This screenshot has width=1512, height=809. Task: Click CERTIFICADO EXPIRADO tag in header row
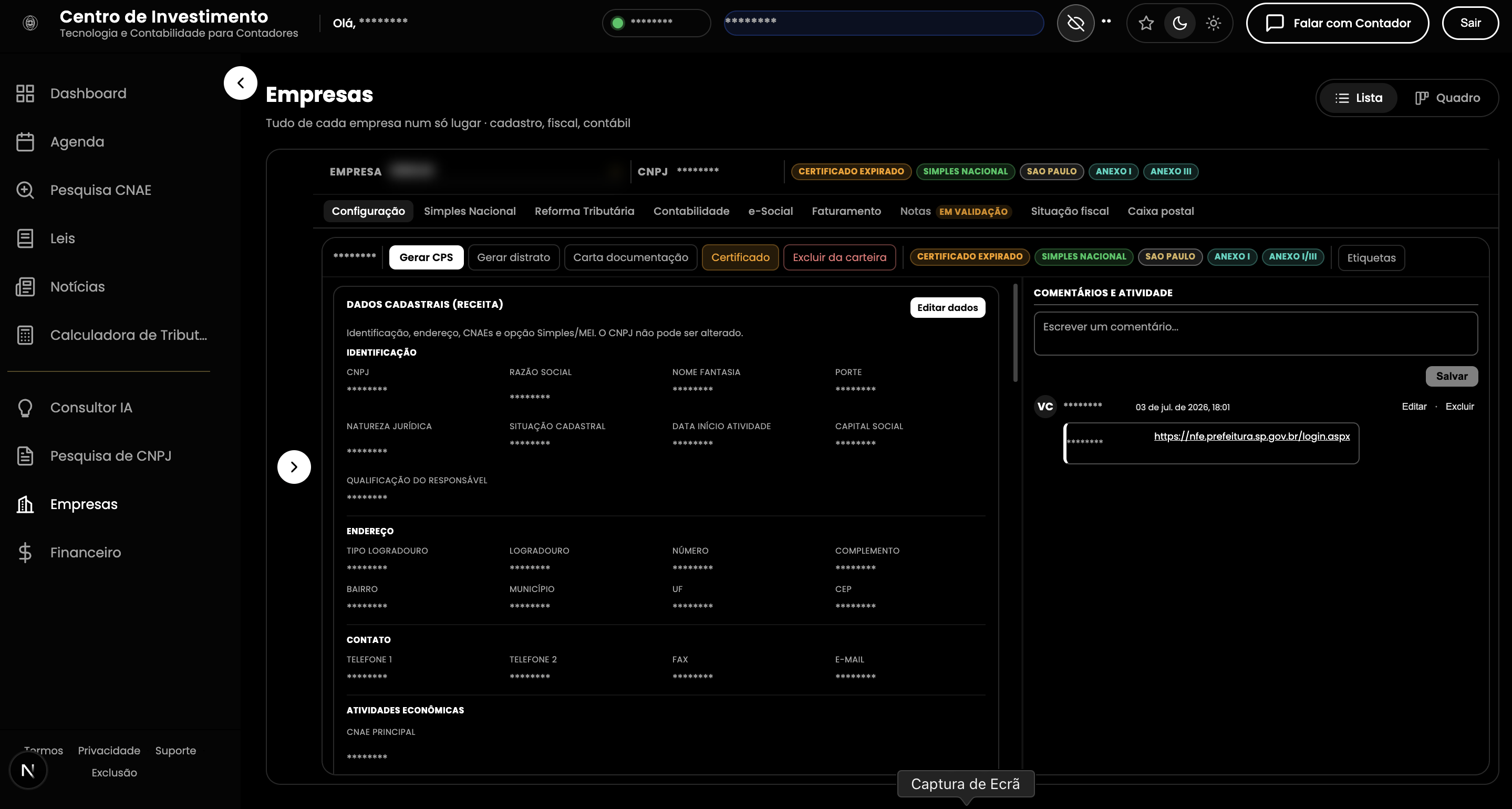click(x=851, y=171)
